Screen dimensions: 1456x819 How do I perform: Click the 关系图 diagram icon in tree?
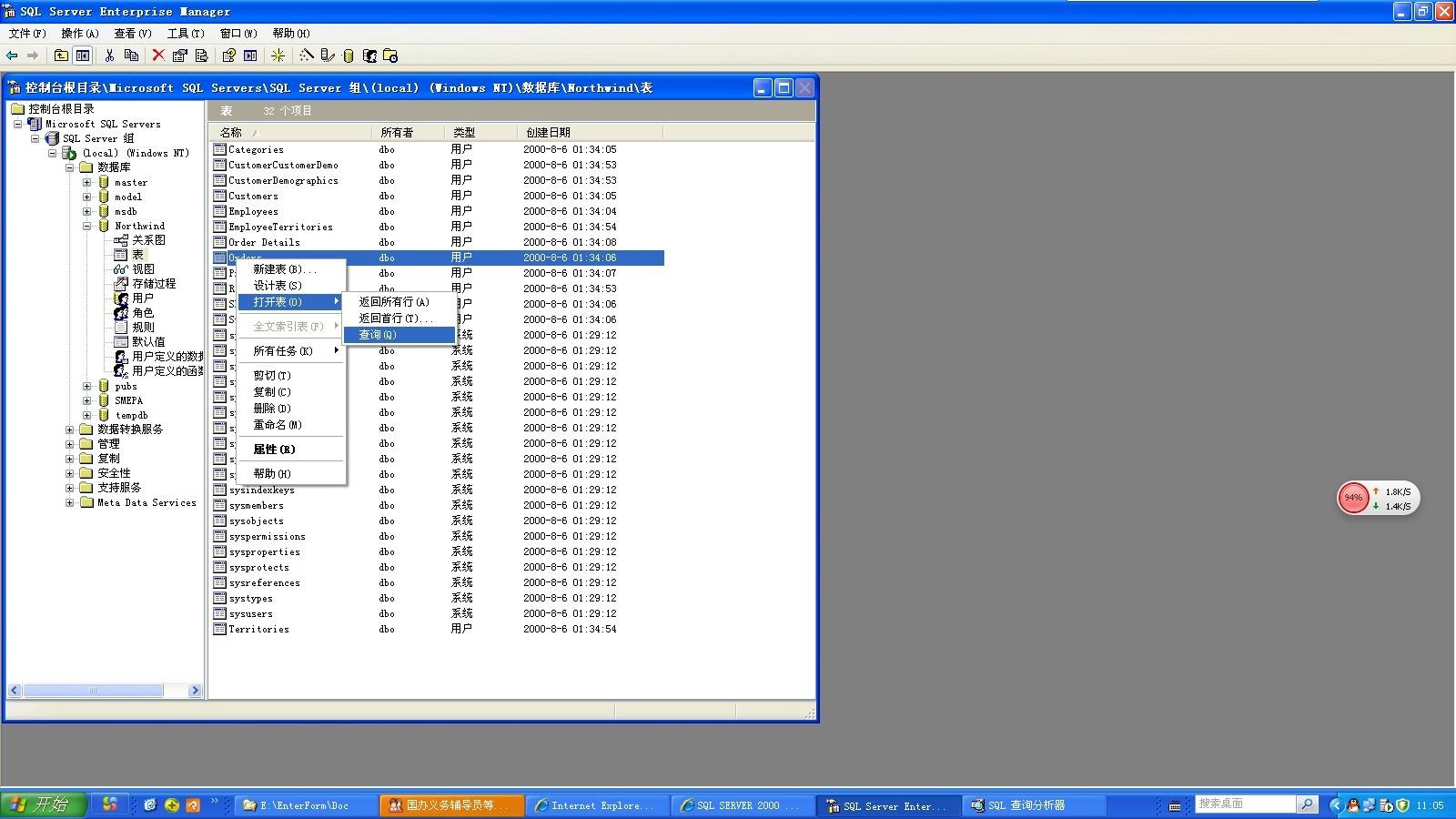[x=121, y=240]
